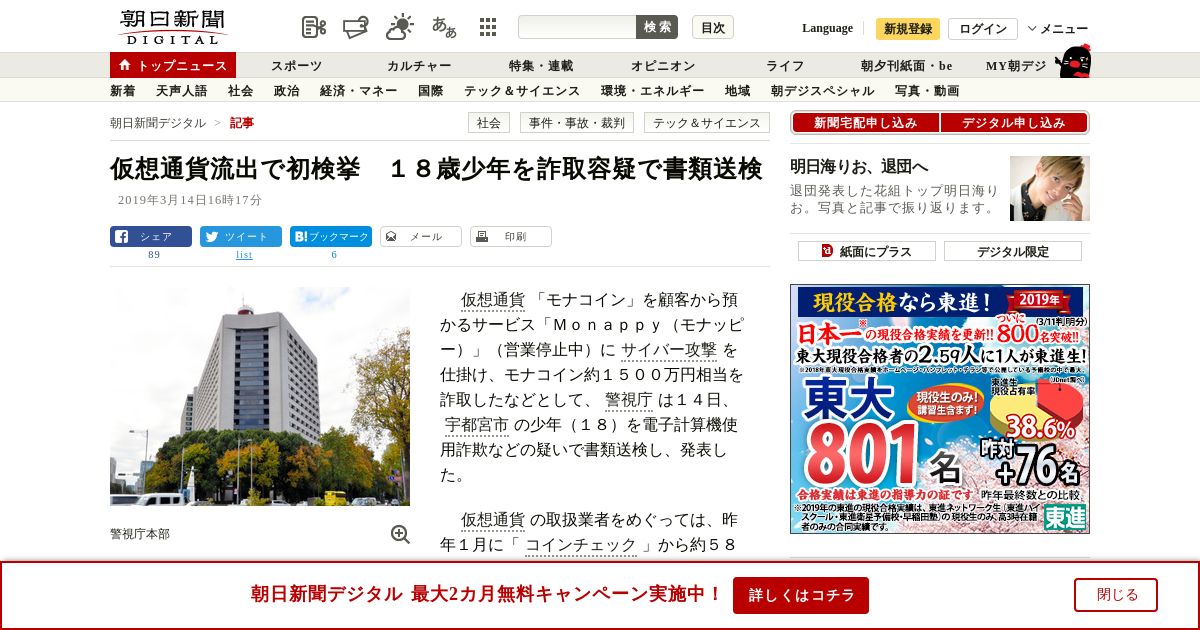
Task: Go to 経済・マネー section
Action: click(x=359, y=91)
